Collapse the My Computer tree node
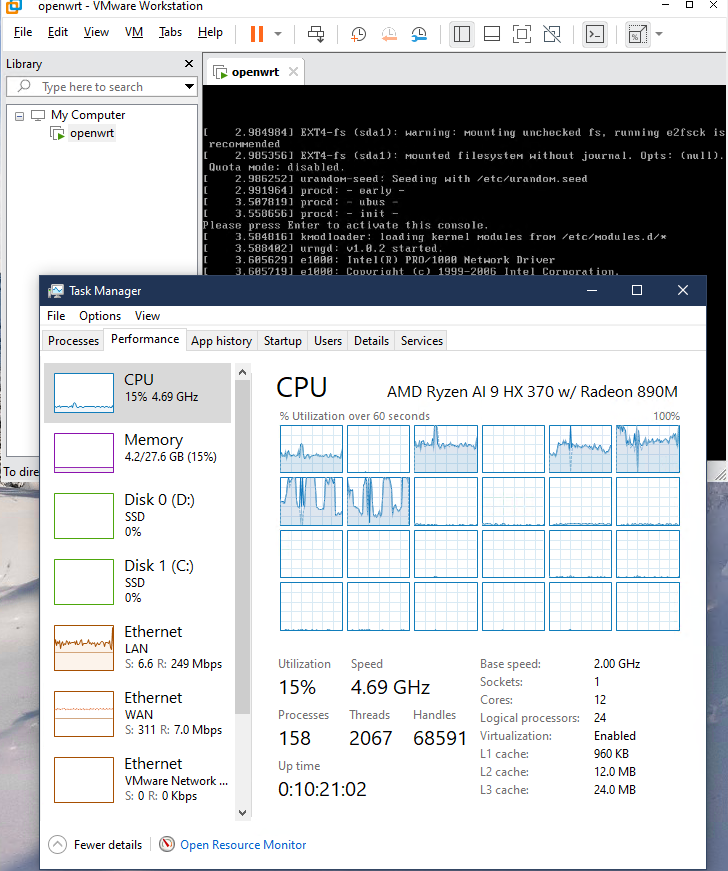Image resolution: width=728 pixels, height=871 pixels. pyautogui.click(x=19, y=115)
